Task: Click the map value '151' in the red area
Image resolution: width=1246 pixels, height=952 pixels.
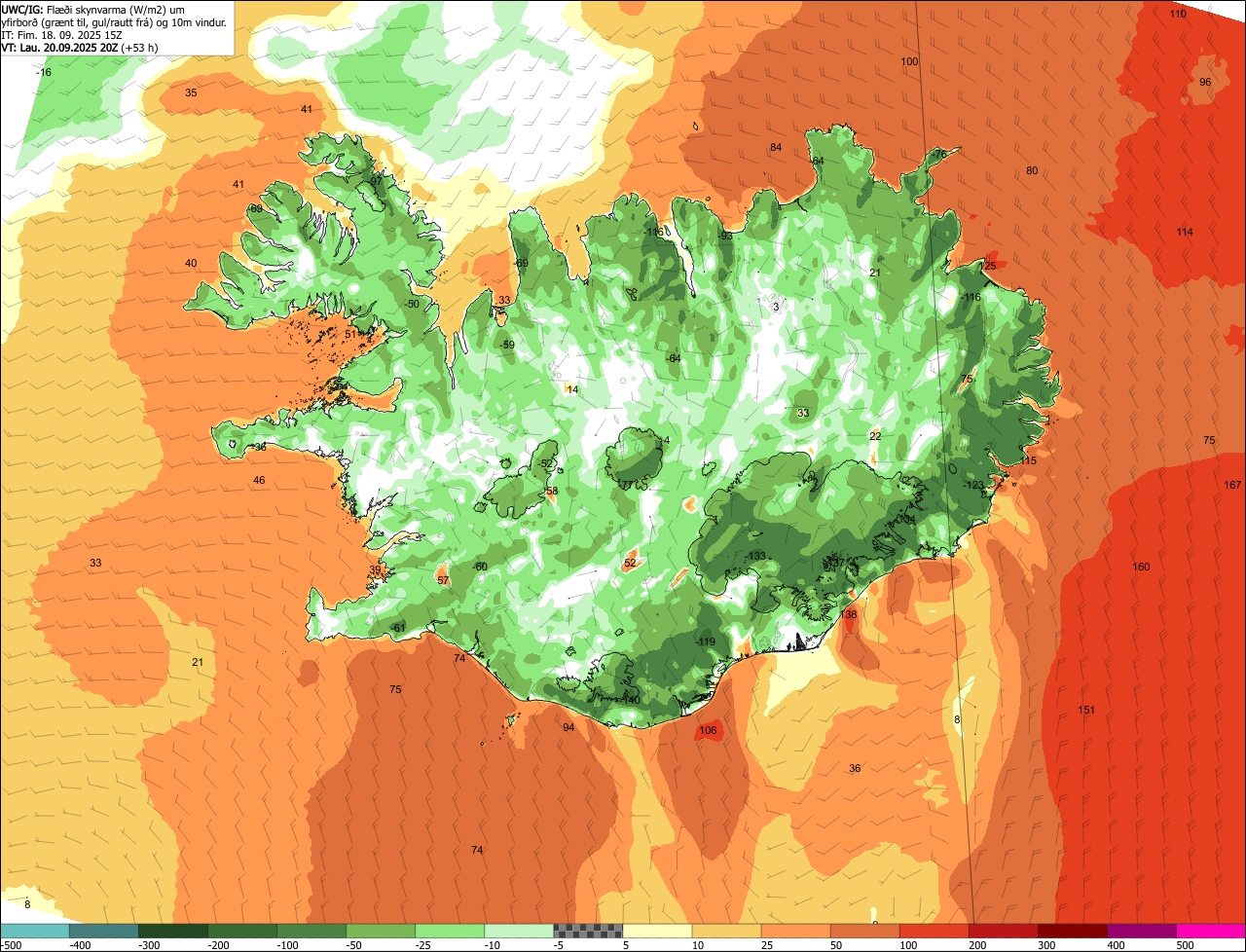Action: pos(1087,710)
